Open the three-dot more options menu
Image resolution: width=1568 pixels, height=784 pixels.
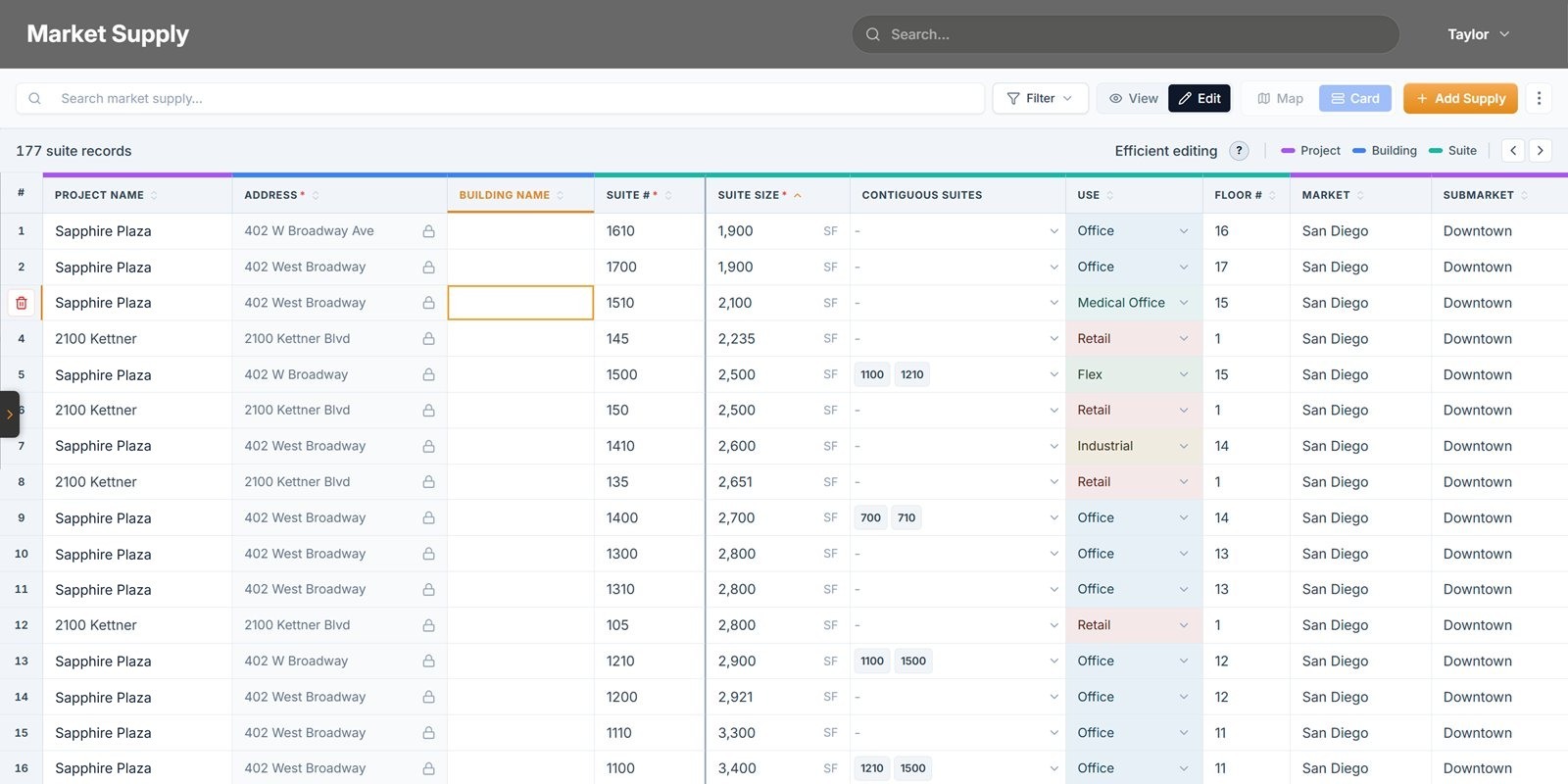[x=1539, y=98]
